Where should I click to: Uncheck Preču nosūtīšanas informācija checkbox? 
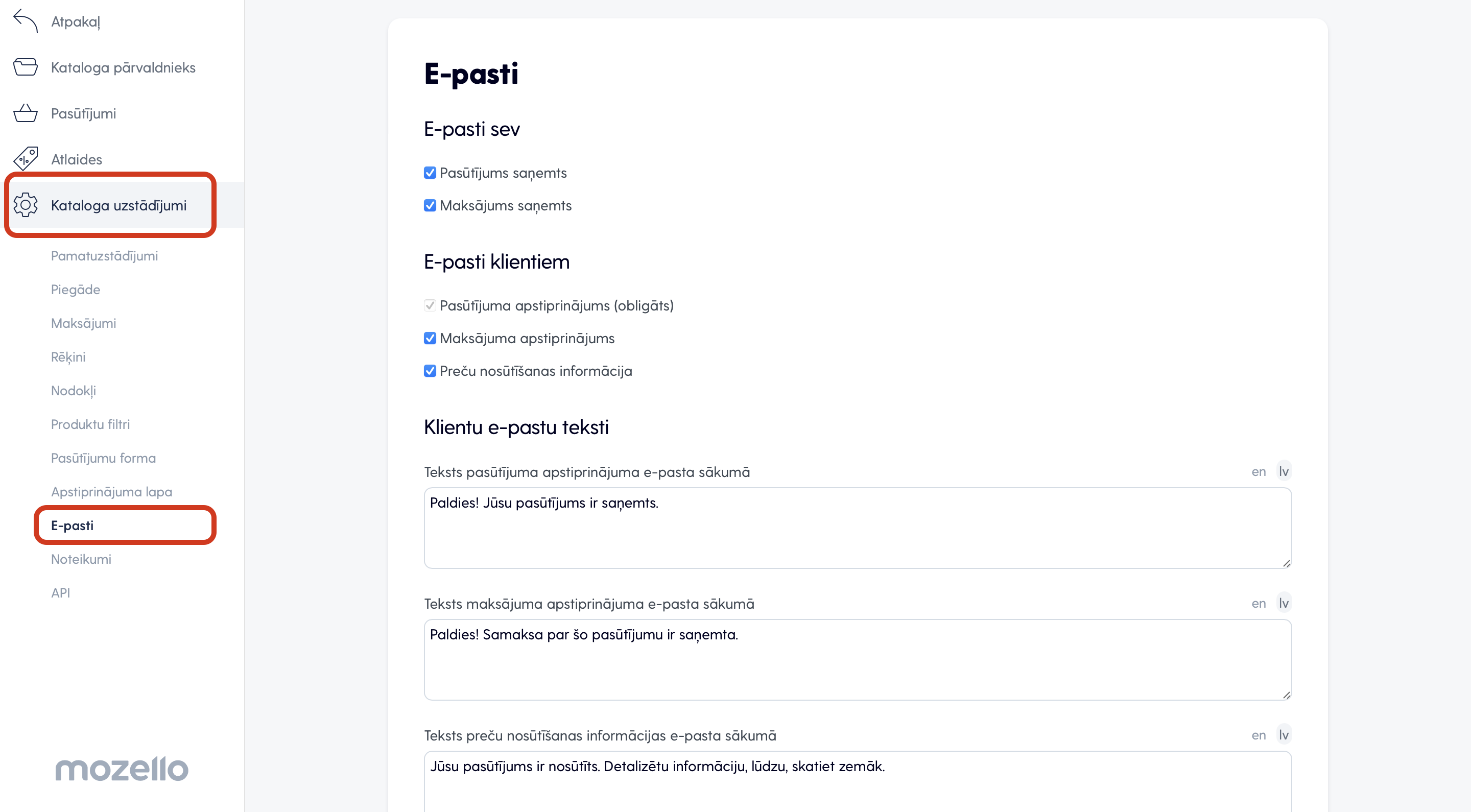[430, 371]
